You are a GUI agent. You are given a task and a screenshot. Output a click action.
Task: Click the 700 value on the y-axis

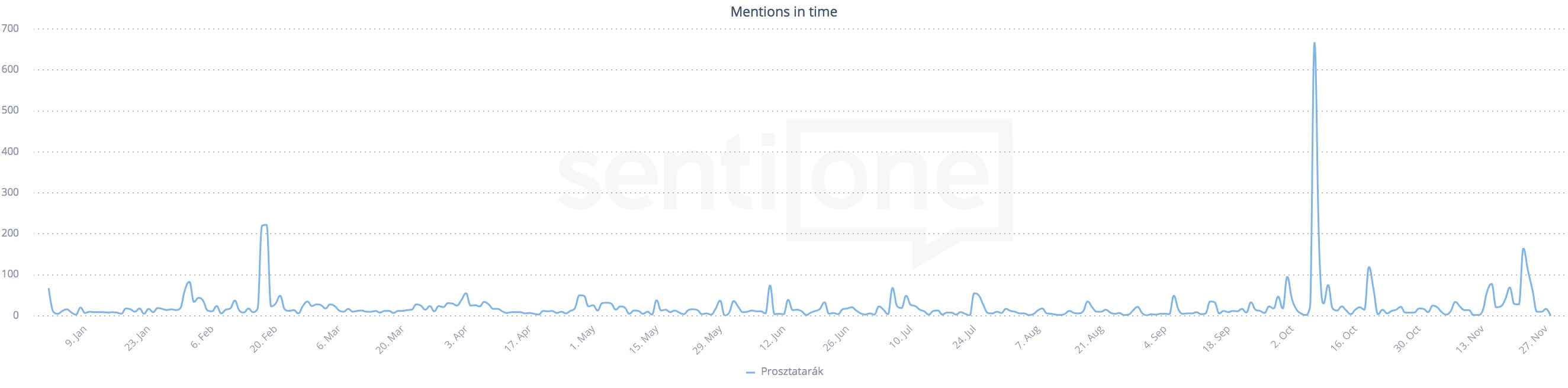[x=10, y=28]
